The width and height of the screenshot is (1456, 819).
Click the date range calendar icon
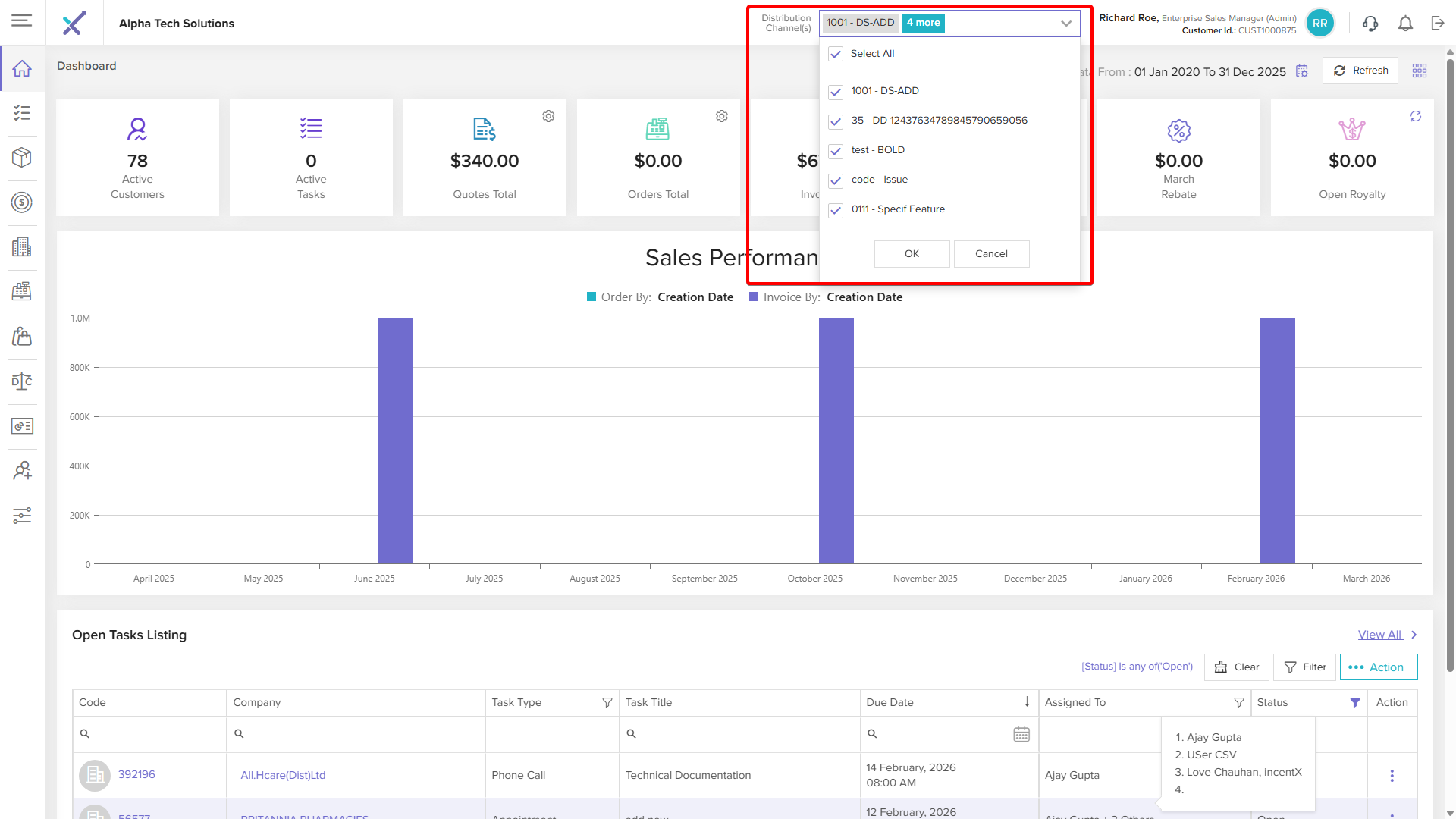(x=1302, y=71)
